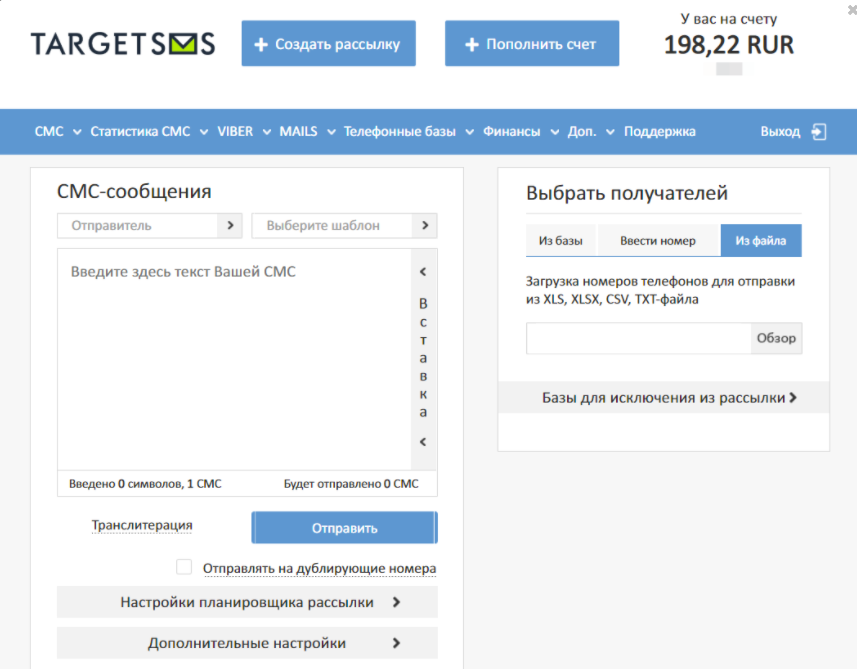The image size is (857, 669).
Task: Expand "Настройки планировщика рассылки"
Action: (247, 602)
